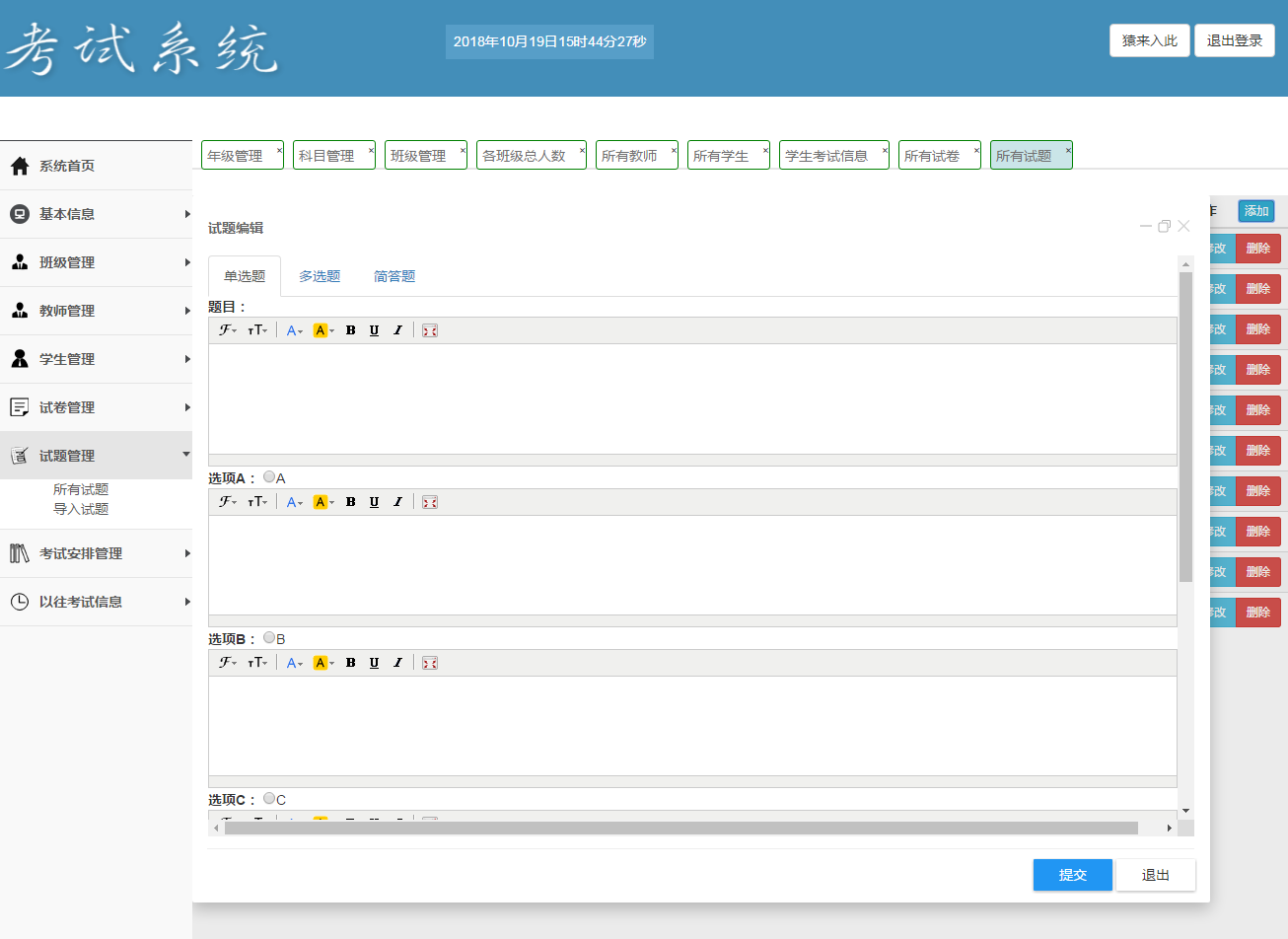Switch to the 多选题 tab
Screen dimensions: 1288x939
click(320, 276)
